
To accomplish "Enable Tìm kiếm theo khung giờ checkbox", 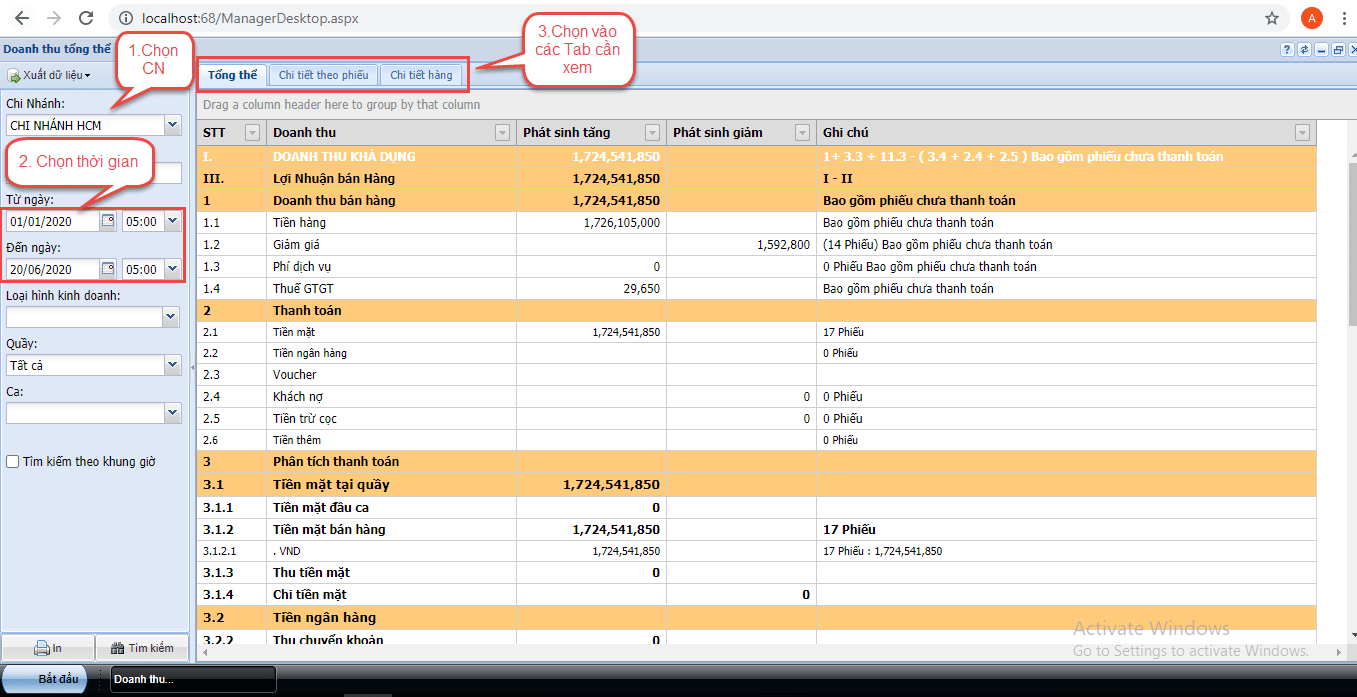I will click(x=13, y=462).
